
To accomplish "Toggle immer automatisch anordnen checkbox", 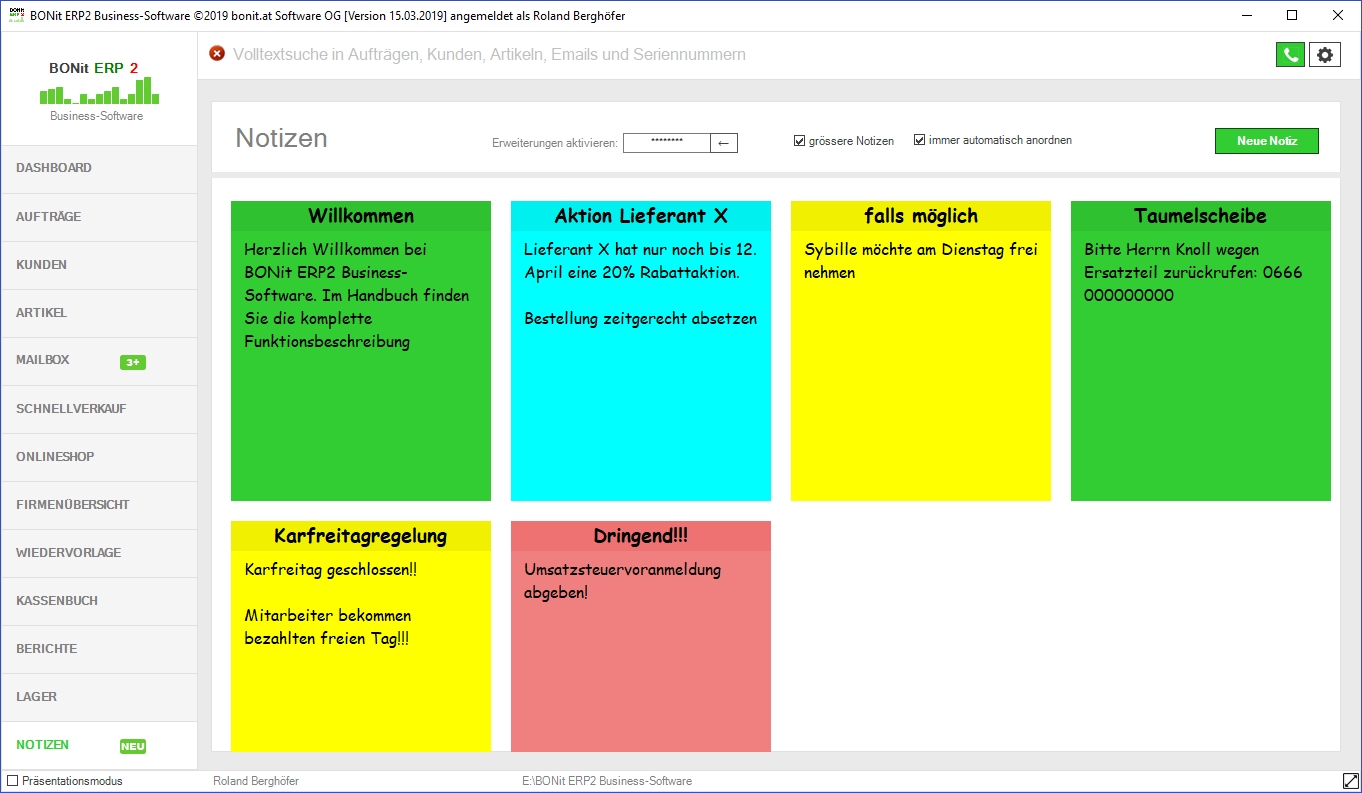I will click(x=919, y=140).
